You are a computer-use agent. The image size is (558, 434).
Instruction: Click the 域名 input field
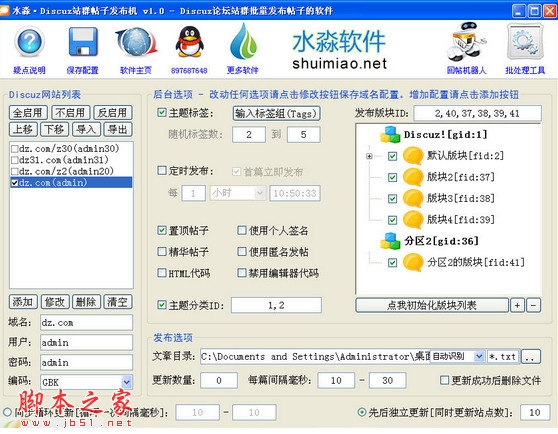[x=86, y=323]
